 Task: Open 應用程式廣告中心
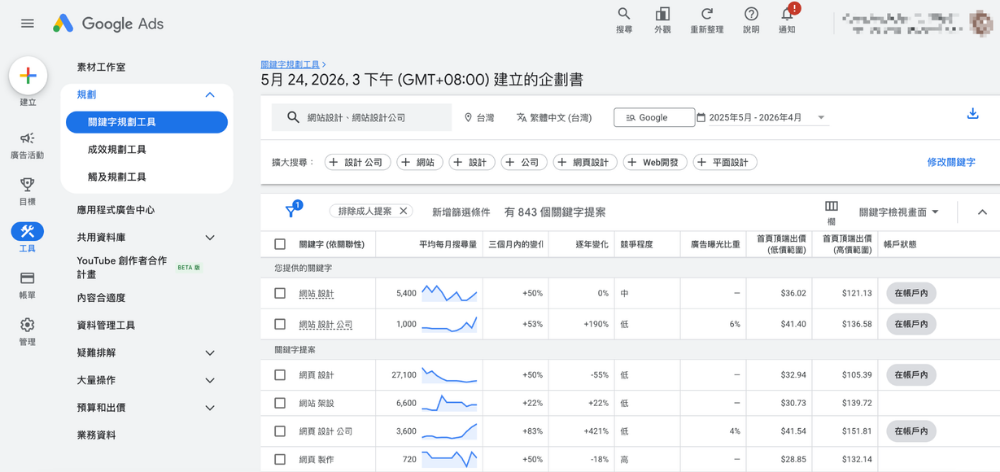115,210
